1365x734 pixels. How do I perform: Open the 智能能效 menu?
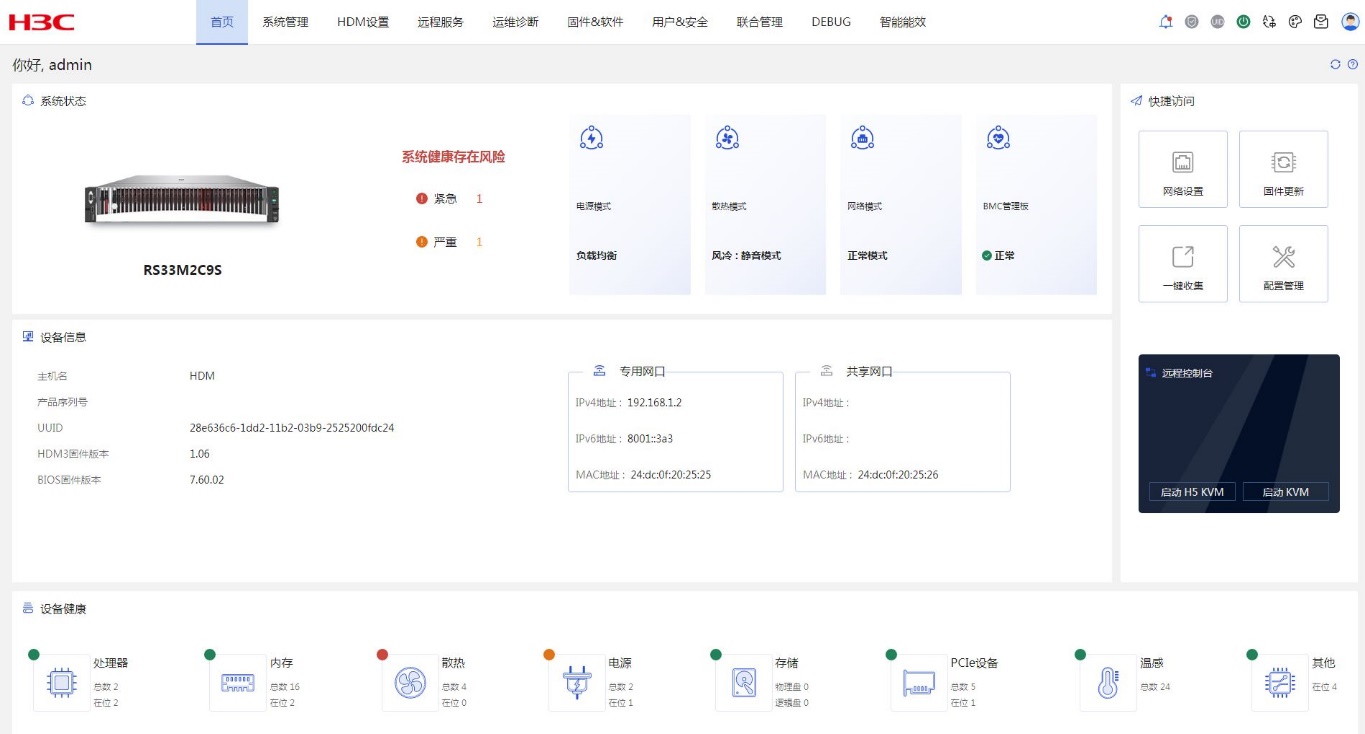pyautogui.click(x=903, y=22)
